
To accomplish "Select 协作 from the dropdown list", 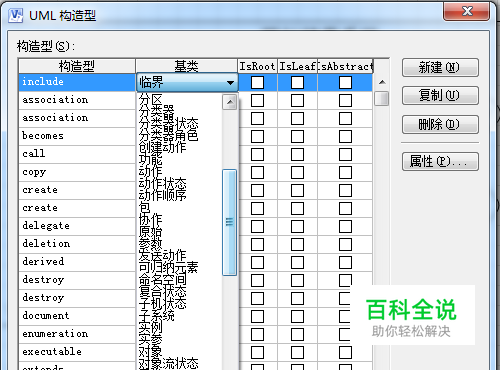I will click(x=151, y=219).
